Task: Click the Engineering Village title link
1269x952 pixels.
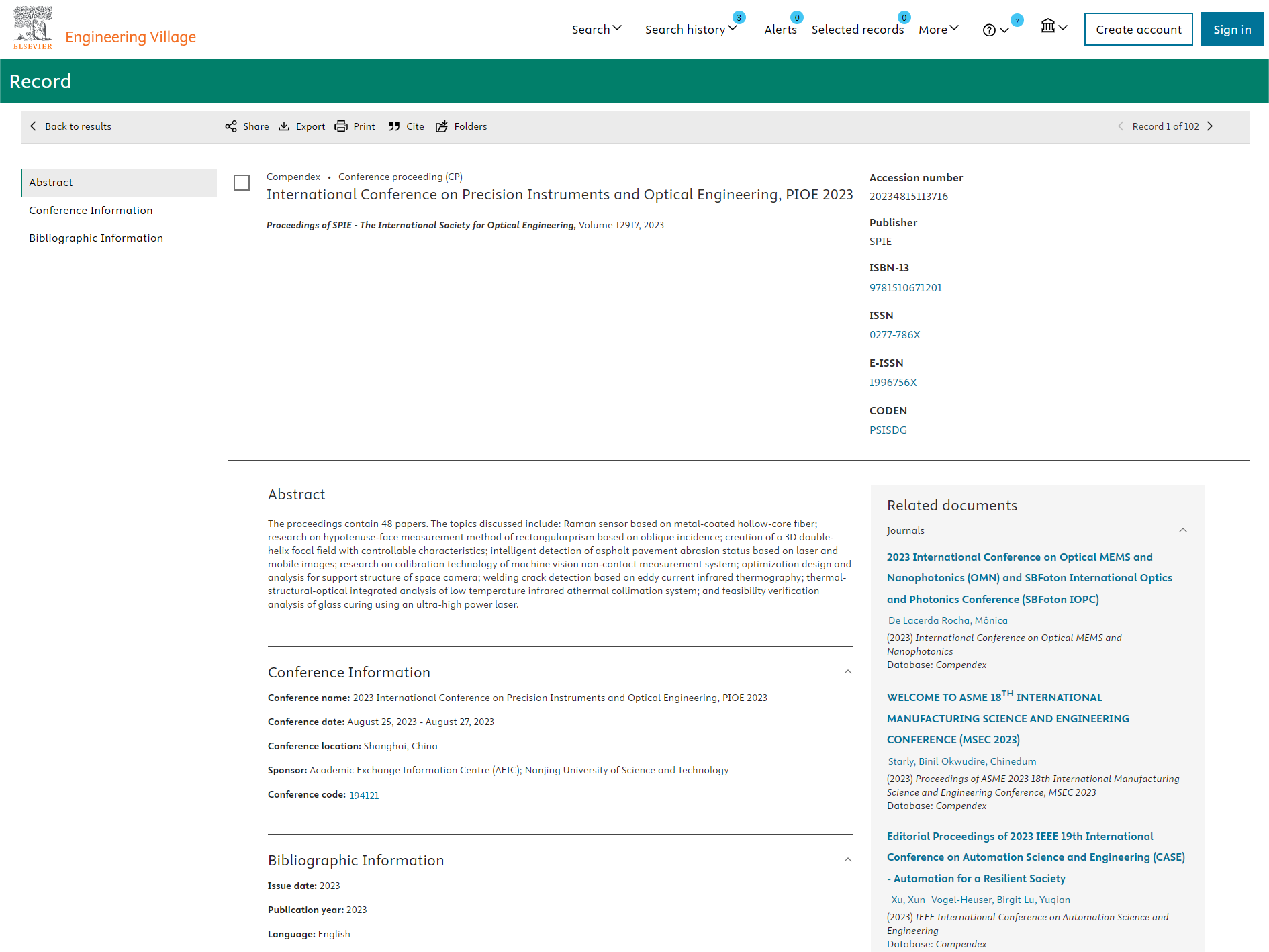Action: point(130,37)
